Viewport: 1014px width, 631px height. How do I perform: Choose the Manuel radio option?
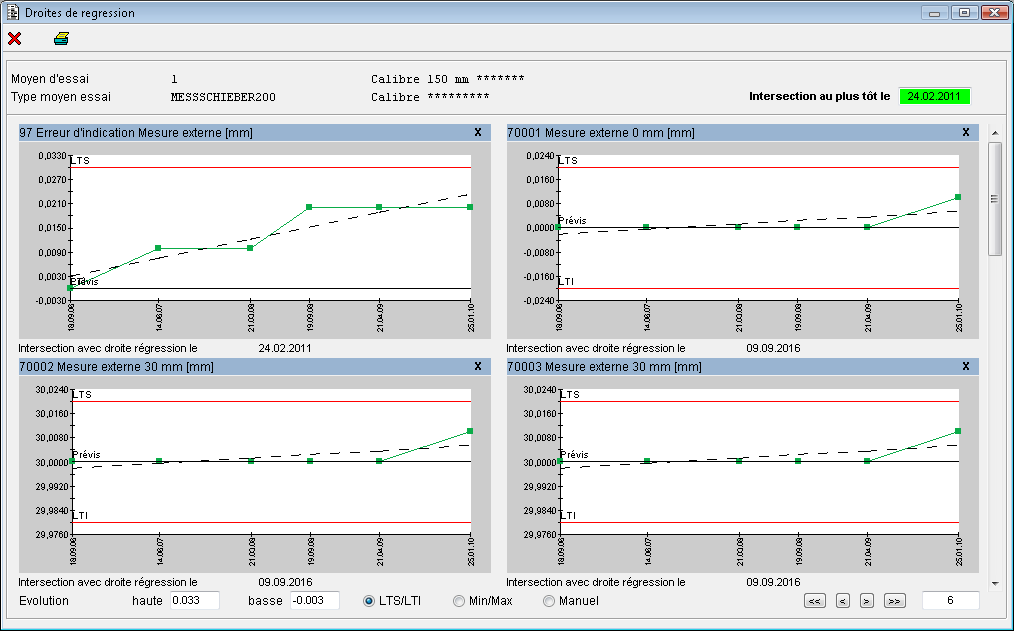pyautogui.click(x=549, y=601)
